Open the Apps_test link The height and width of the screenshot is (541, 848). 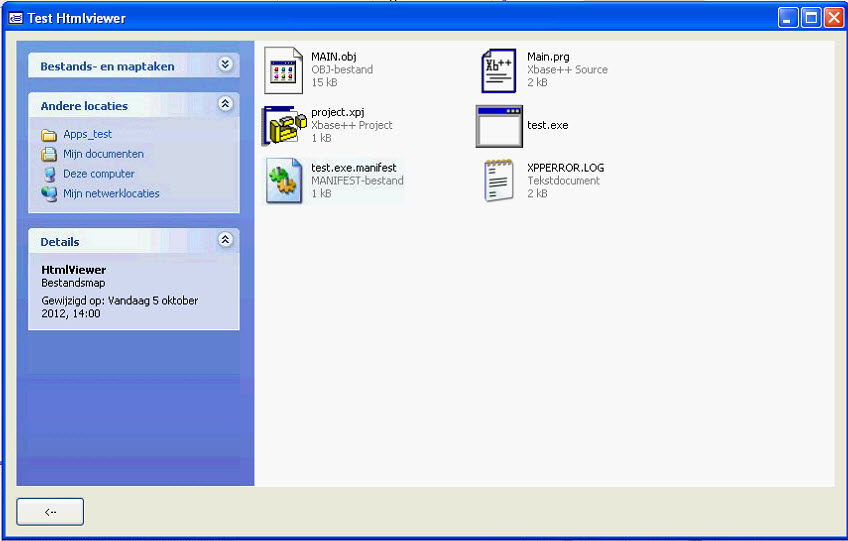click(88, 135)
